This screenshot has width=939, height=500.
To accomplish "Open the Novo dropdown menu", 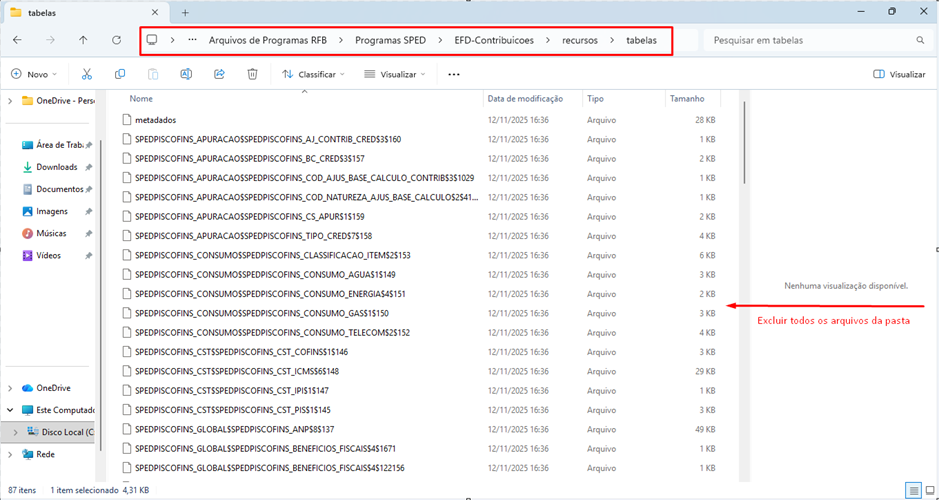I will (x=31, y=74).
